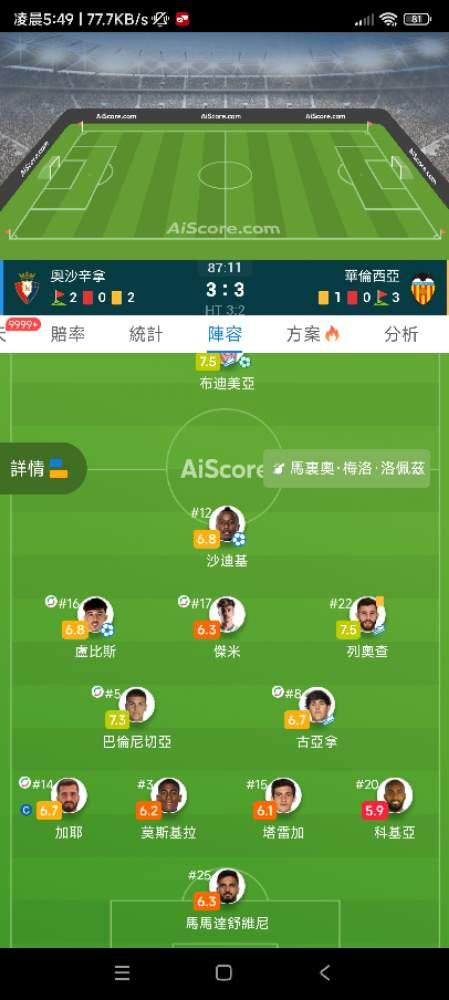Tap goal ball icon on 沙迪基
Screen dimensions: 449x1000
(239, 540)
